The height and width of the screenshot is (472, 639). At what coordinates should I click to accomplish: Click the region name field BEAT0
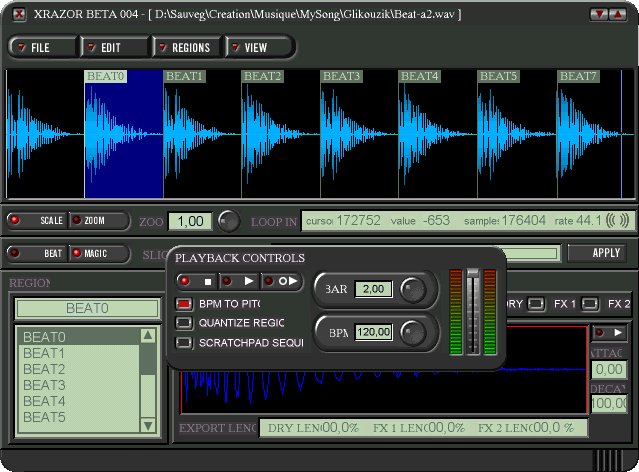[87, 308]
